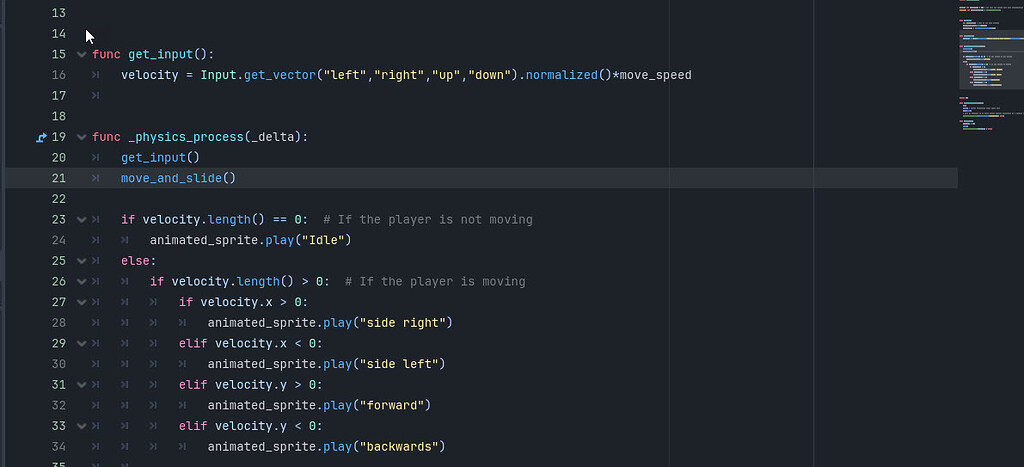The width and height of the screenshot is (1024, 467).
Task: Click '_delta' parameter on line 19
Action: pos(272,137)
